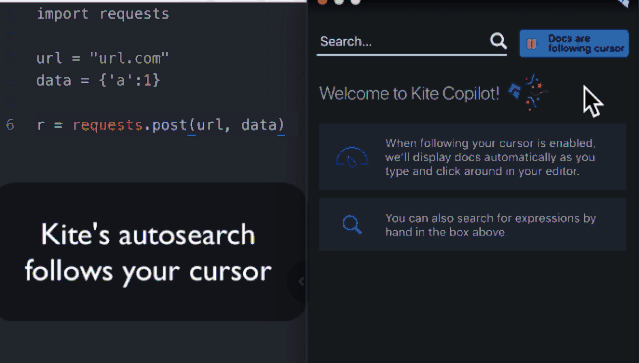639x363 pixels.
Task: Click the pause icon in Docs button
Action: click(x=531, y=44)
